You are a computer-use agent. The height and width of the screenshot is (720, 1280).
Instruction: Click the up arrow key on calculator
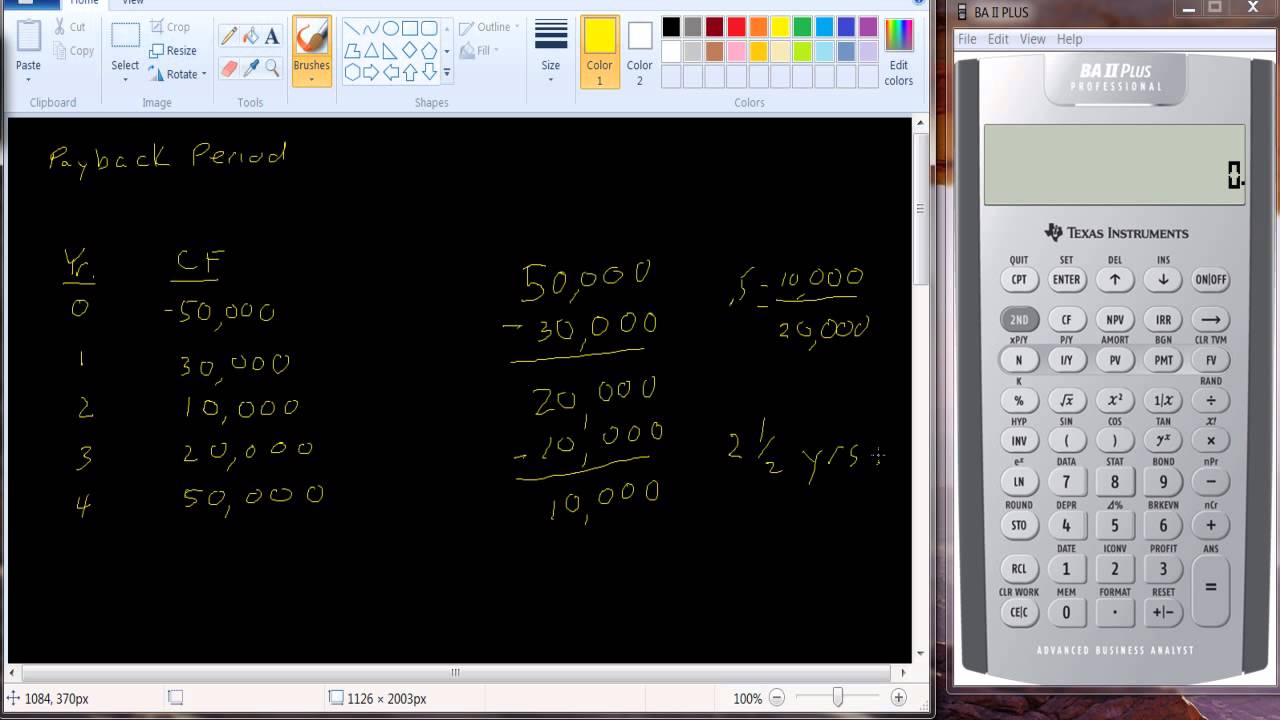[x=1115, y=280]
